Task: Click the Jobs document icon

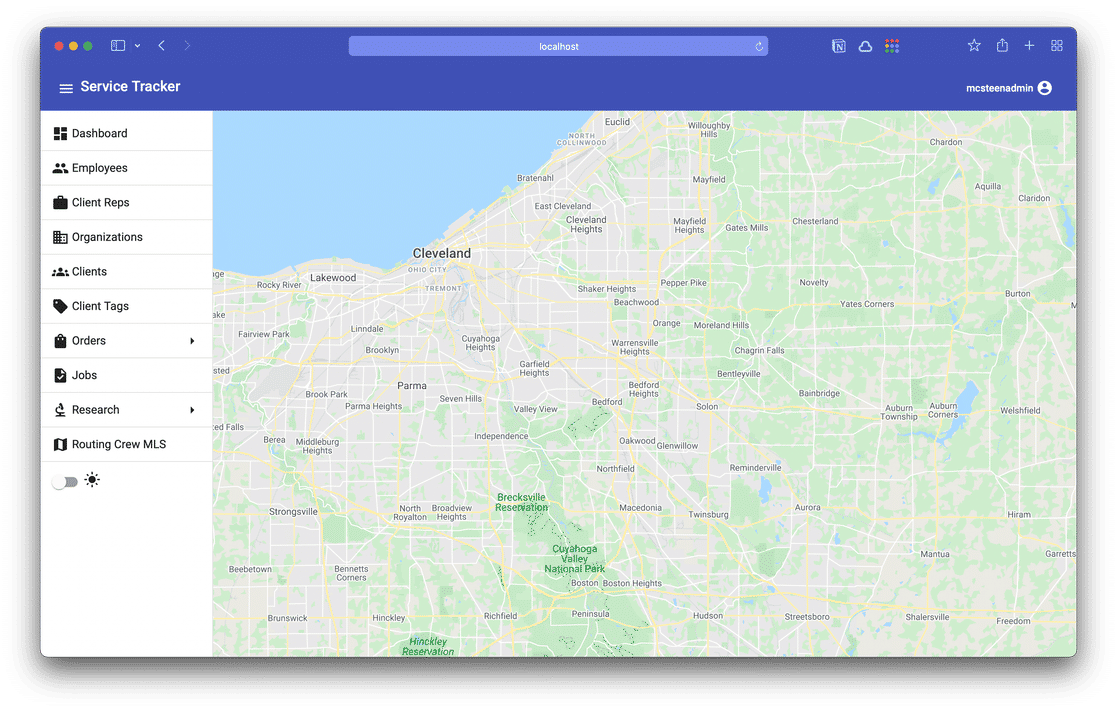Action: click(60, 375)
